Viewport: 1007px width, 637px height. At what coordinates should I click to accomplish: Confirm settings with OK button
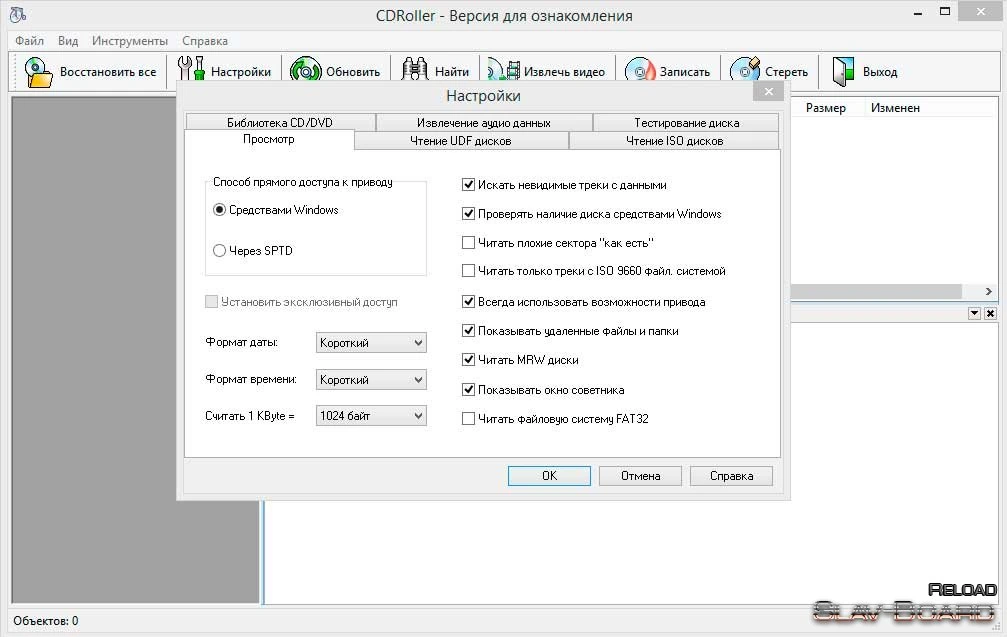point(549,476)
